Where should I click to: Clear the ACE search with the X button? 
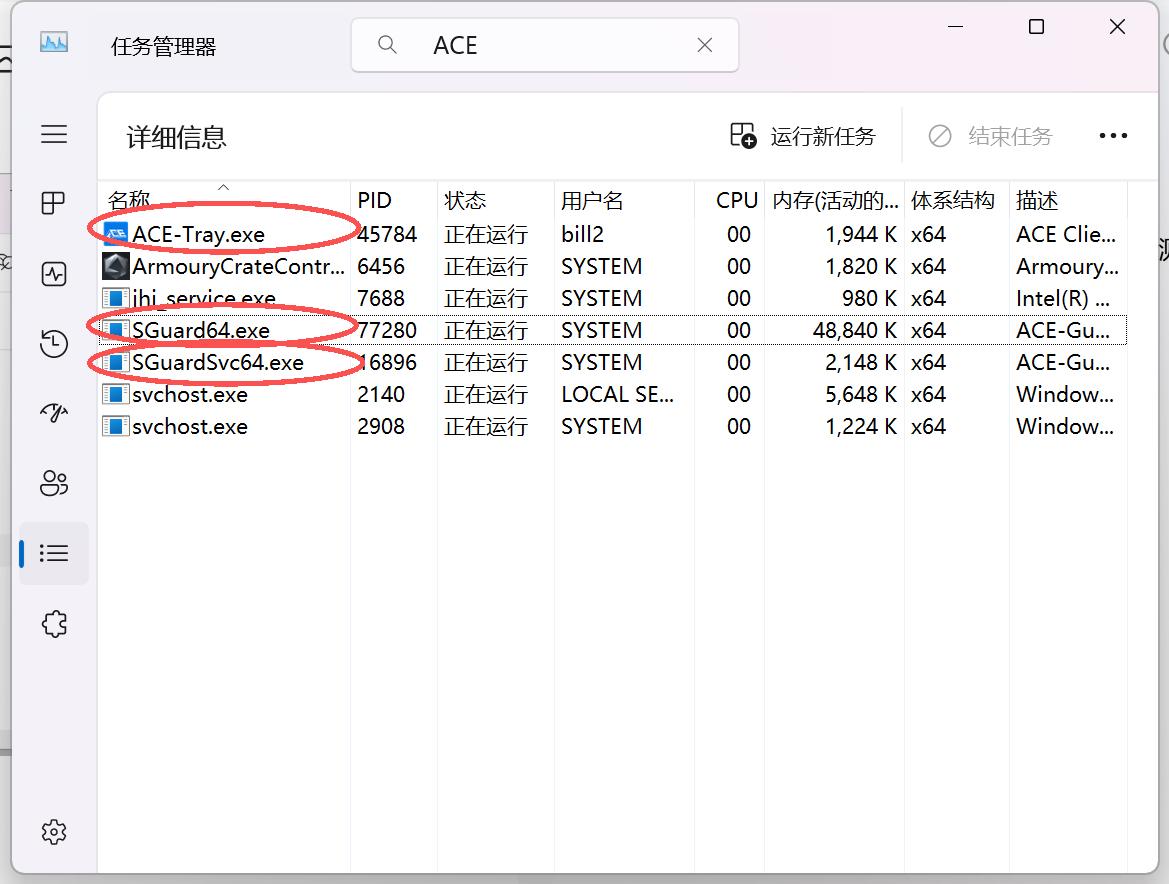[704, 45]
